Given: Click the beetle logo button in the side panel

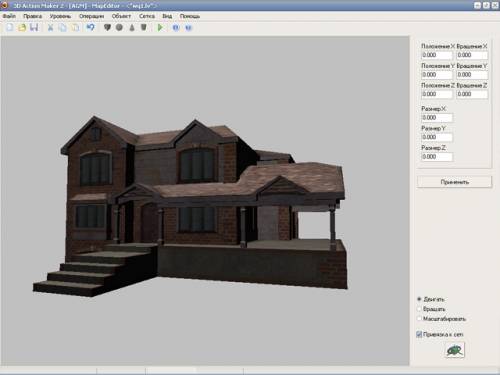Looking at the screenshot, I should (454, 350).
